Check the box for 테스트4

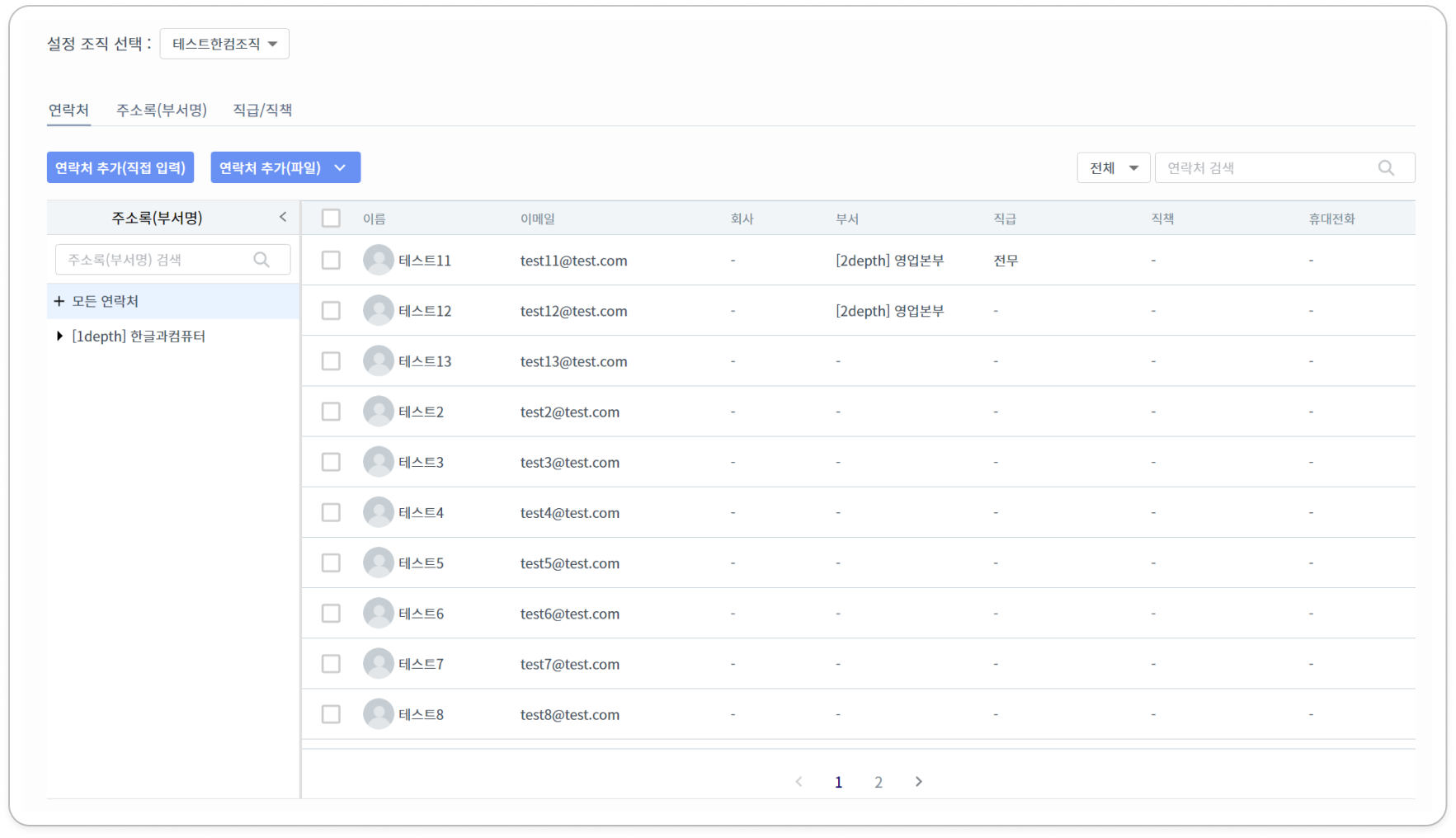point(331,512)
